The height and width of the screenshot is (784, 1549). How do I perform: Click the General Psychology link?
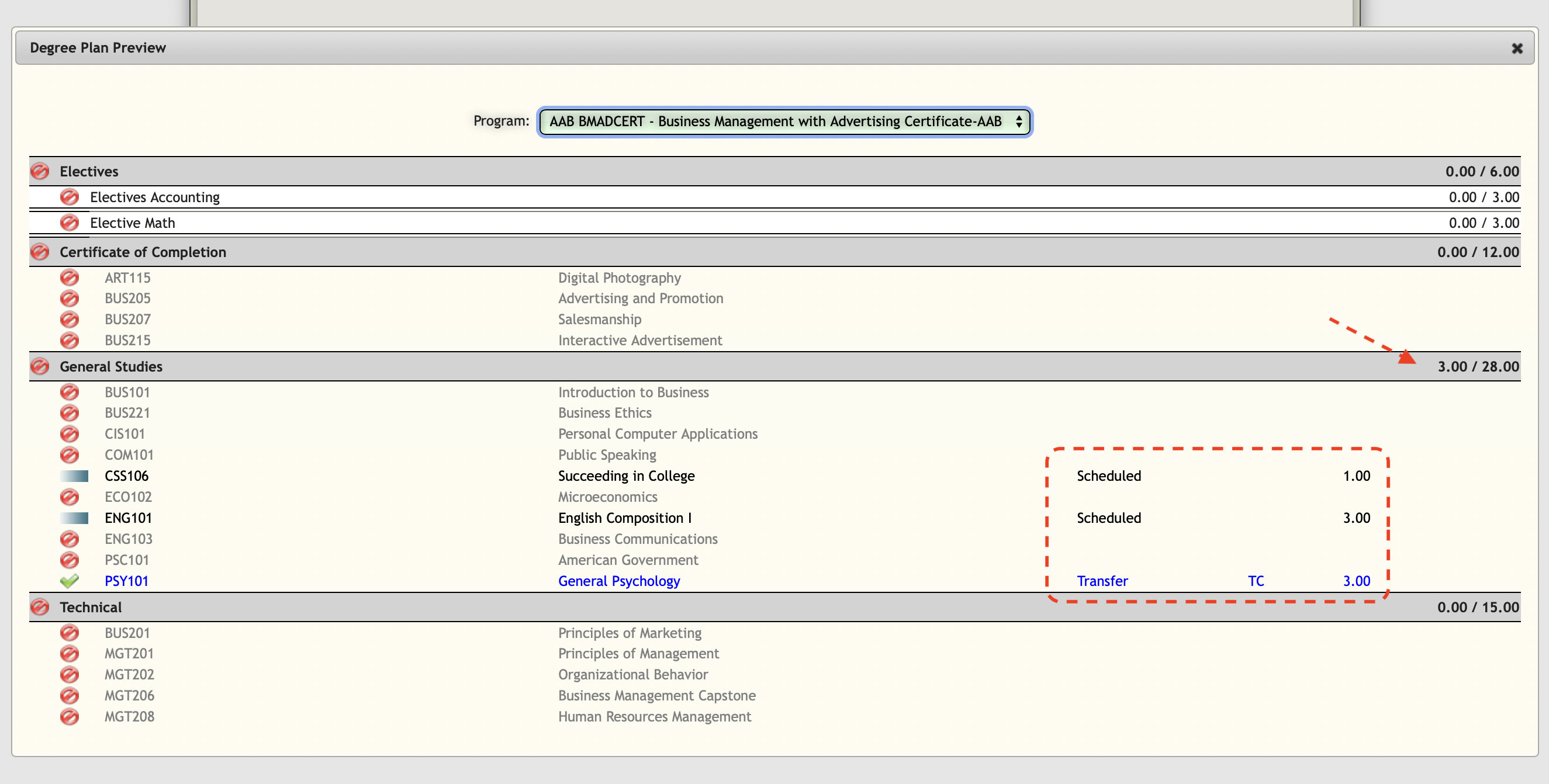[x=619, y=581]
